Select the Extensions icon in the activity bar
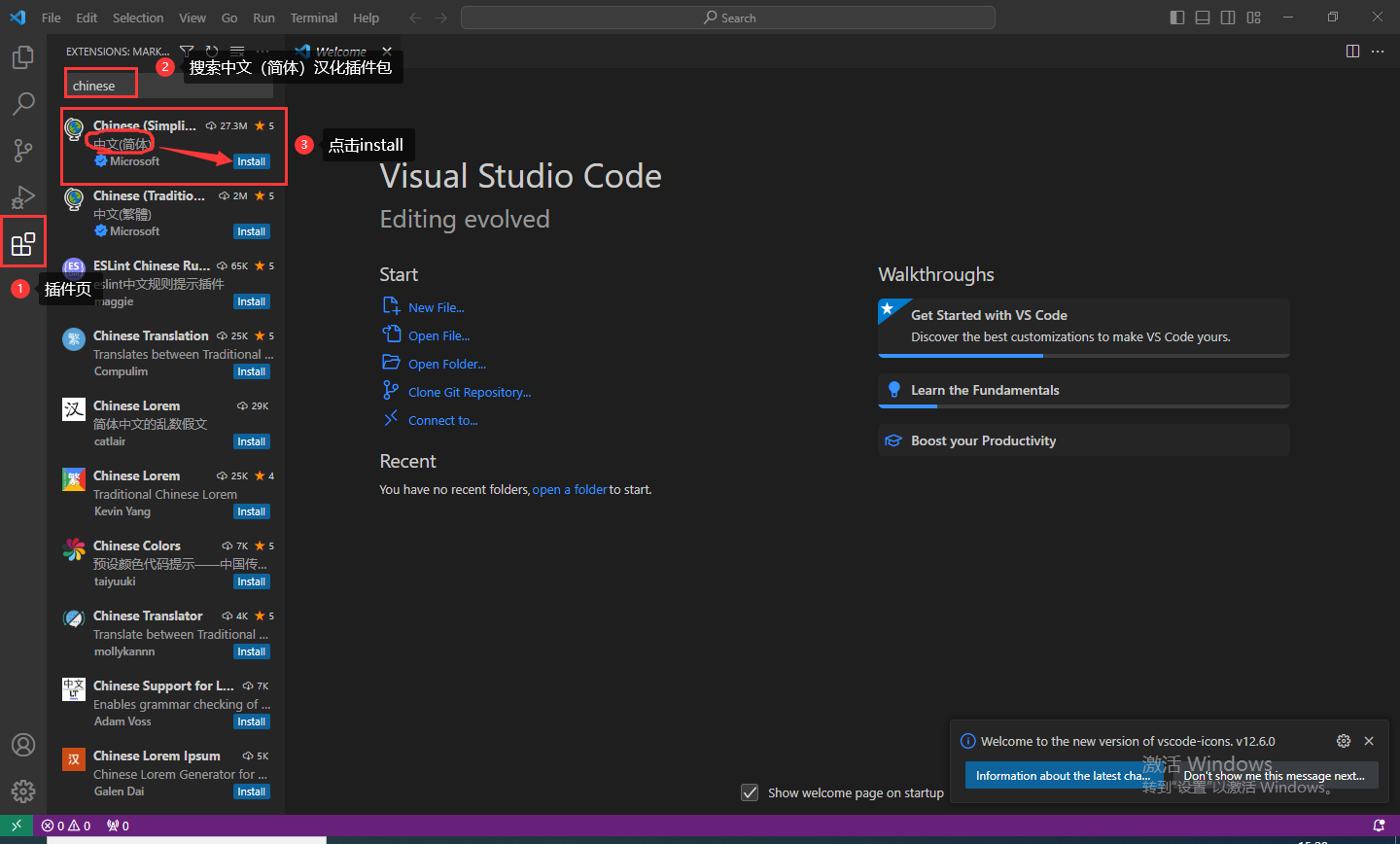This screenshot has width=1400, height=844. tap(23, 243)
